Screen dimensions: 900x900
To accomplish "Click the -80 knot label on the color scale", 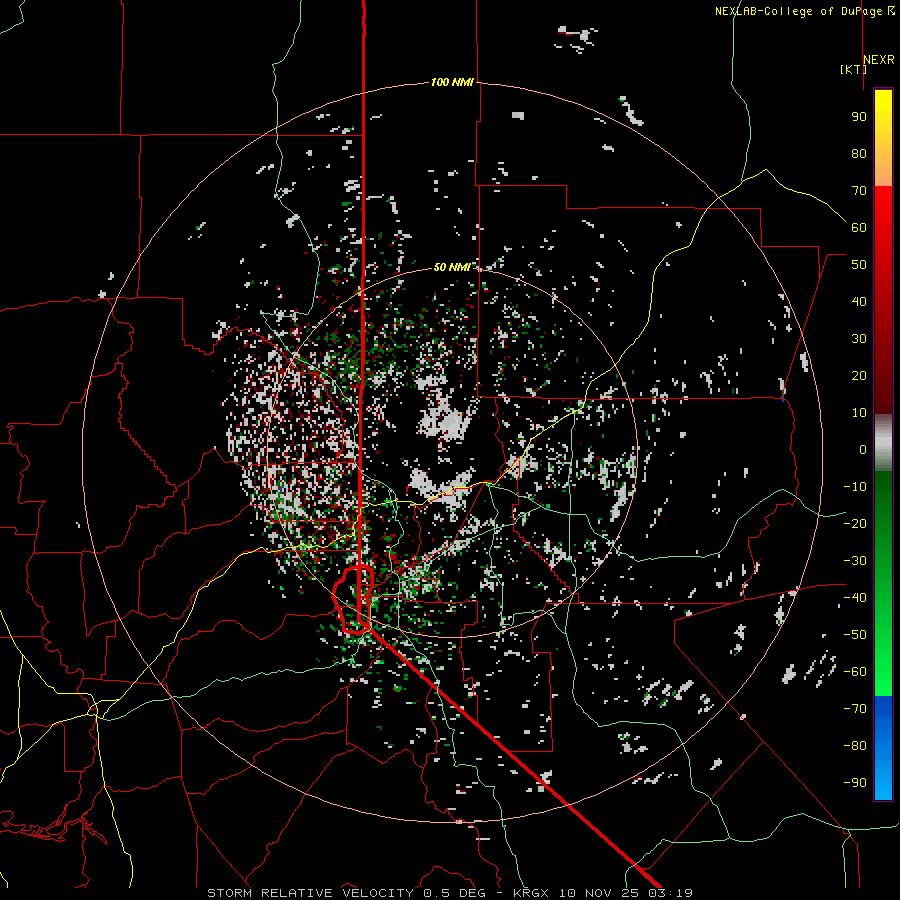I will point(855,746).
